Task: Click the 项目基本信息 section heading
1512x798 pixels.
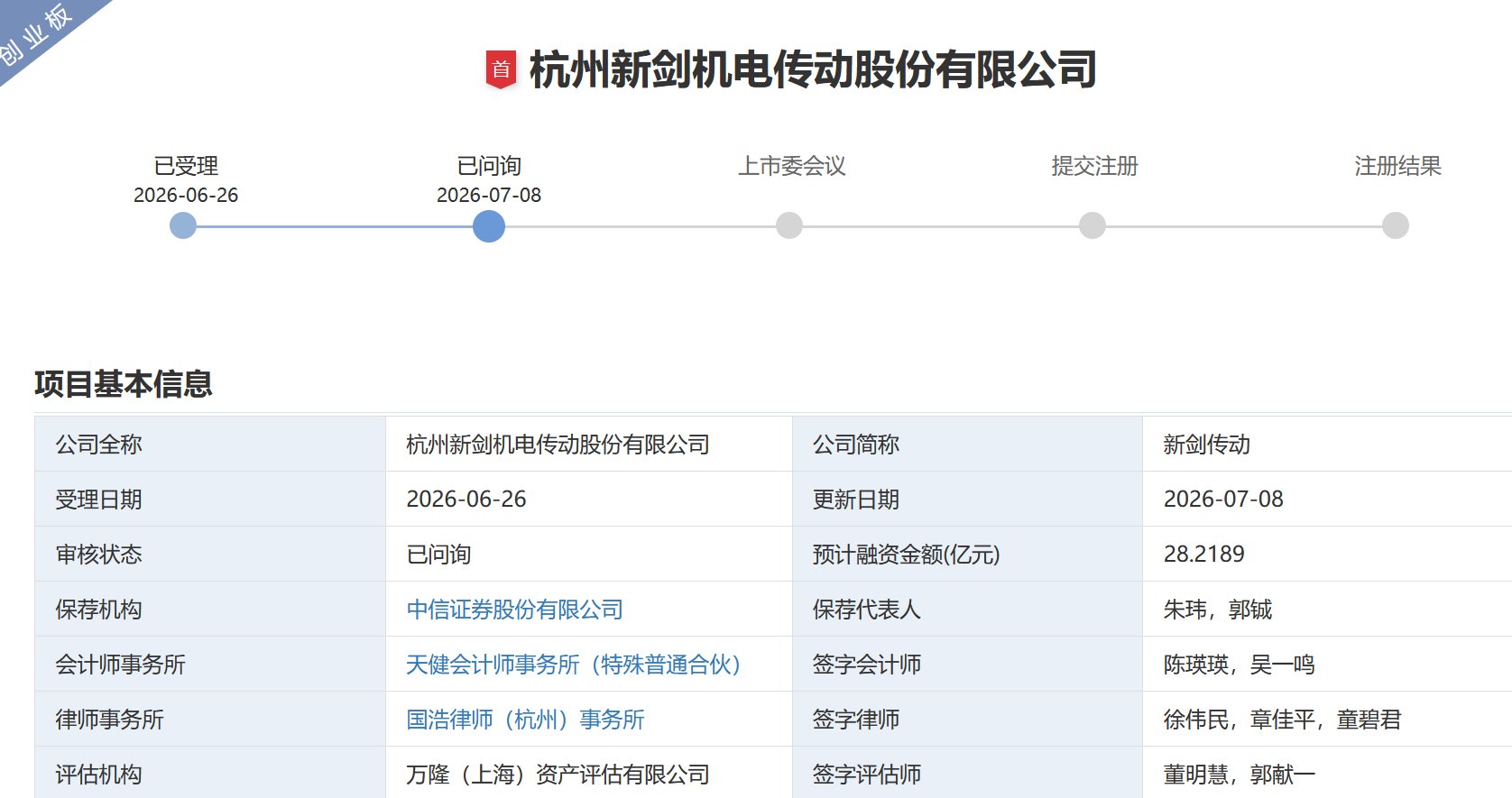Action: 124,384
